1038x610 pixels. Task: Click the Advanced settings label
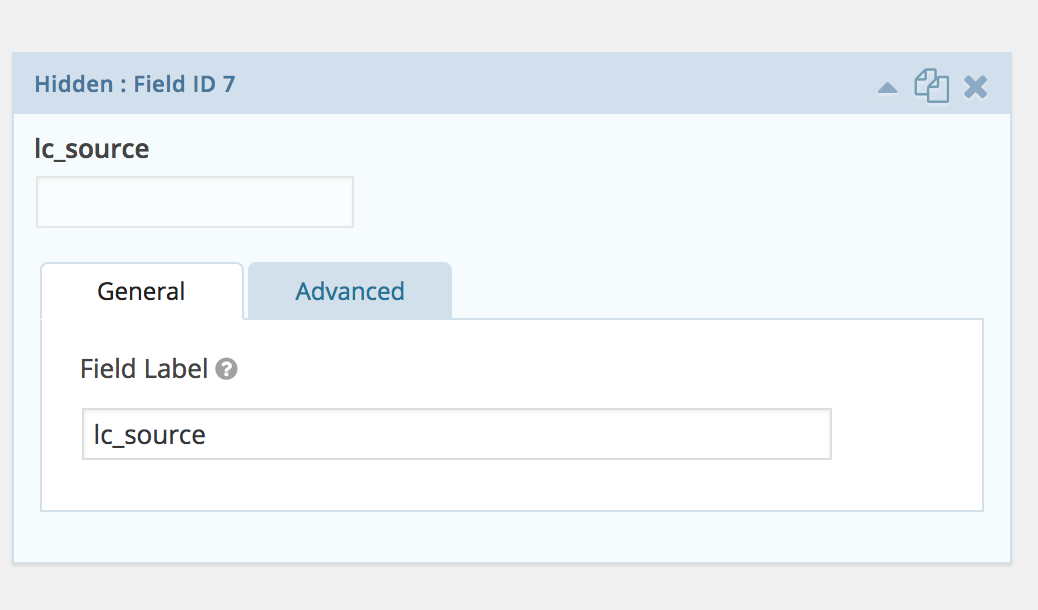click(x=349, y=291)
